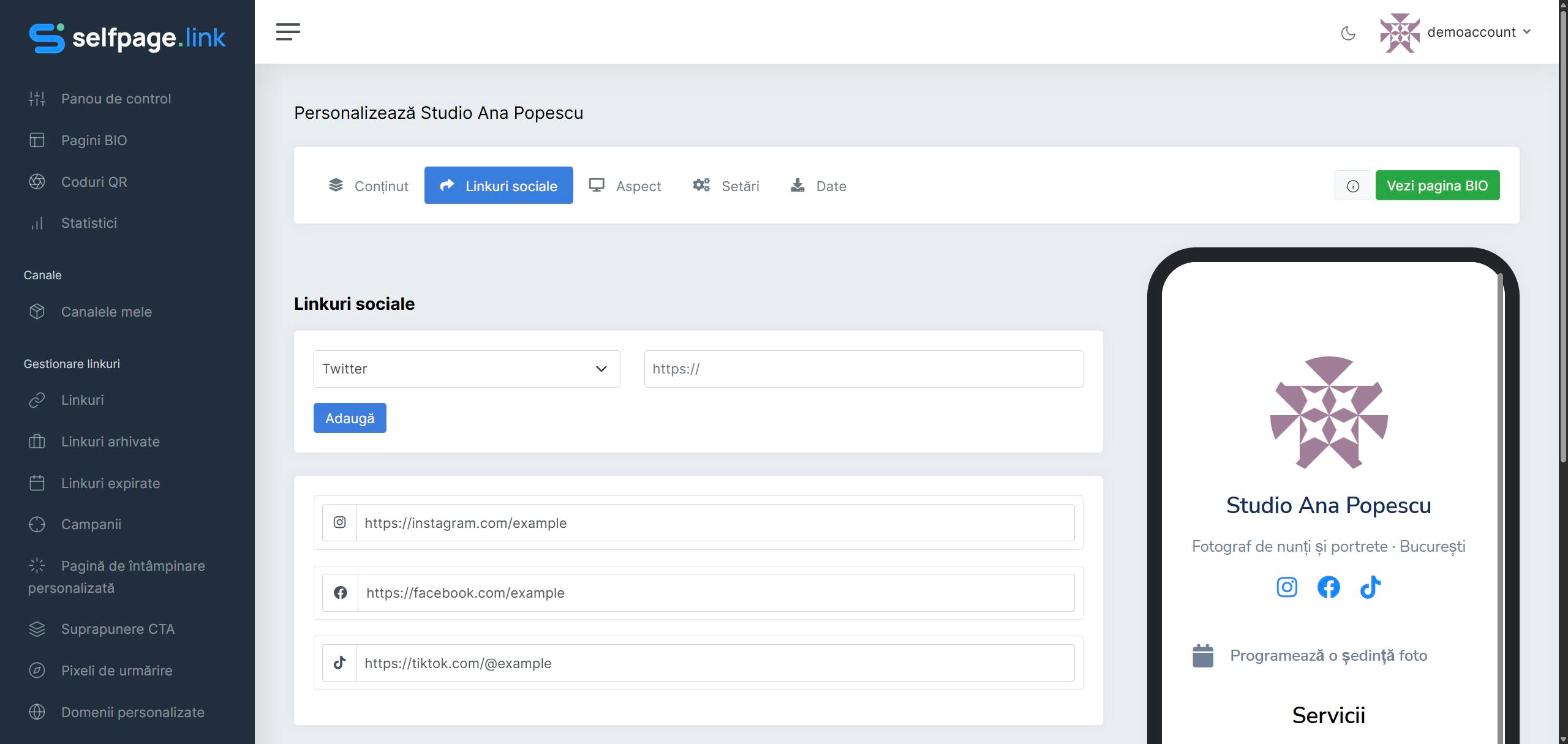This screenshot has height=744, width=1568.
Task: Click the Coduri QR sidebar icon
Action: click(37, 182)
